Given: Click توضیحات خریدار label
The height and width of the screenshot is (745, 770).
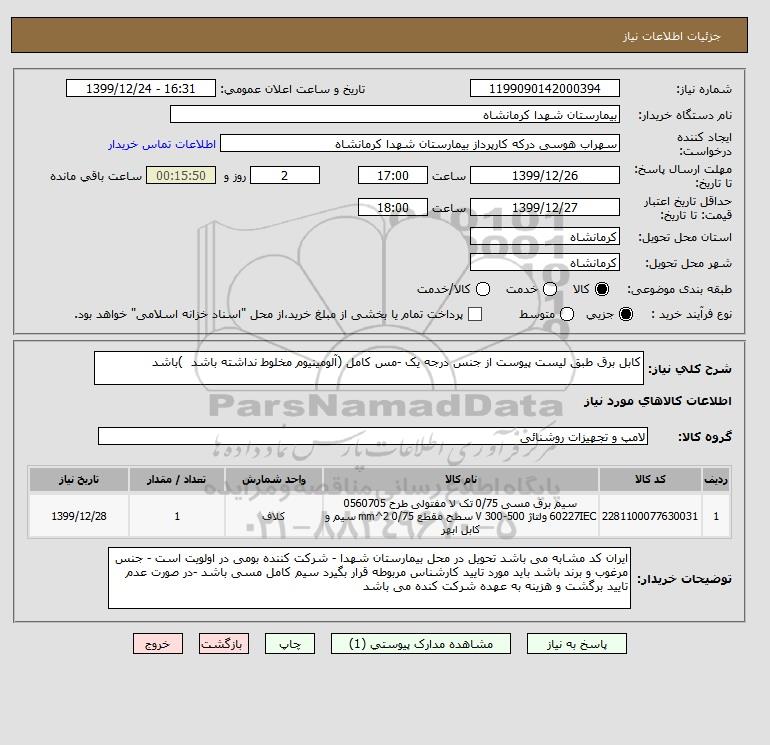Looking at the screenshot, I should [x=684, y=579].
